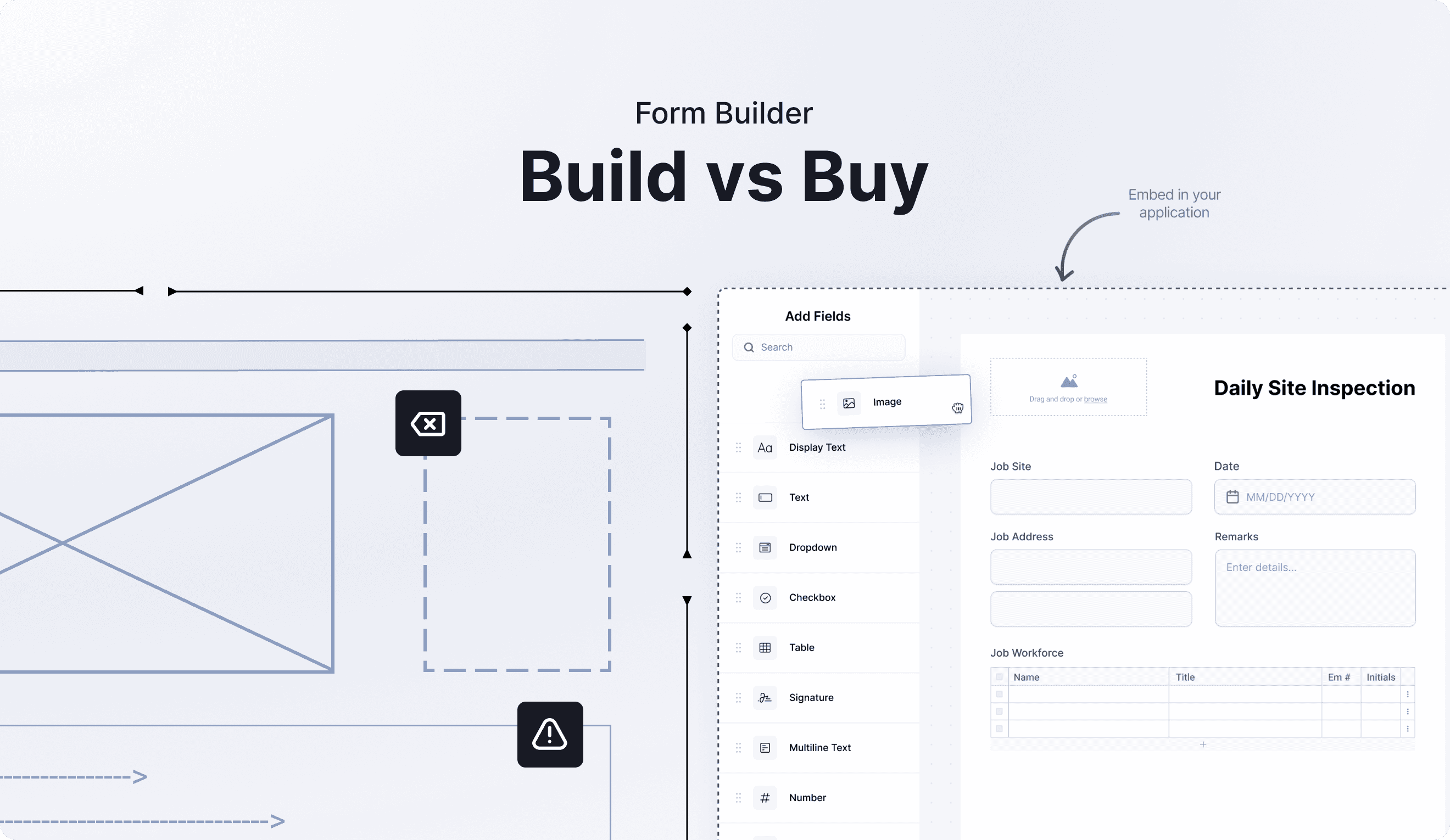Click the warning/alert icon element
The image size is (1450, 840).
550,734
